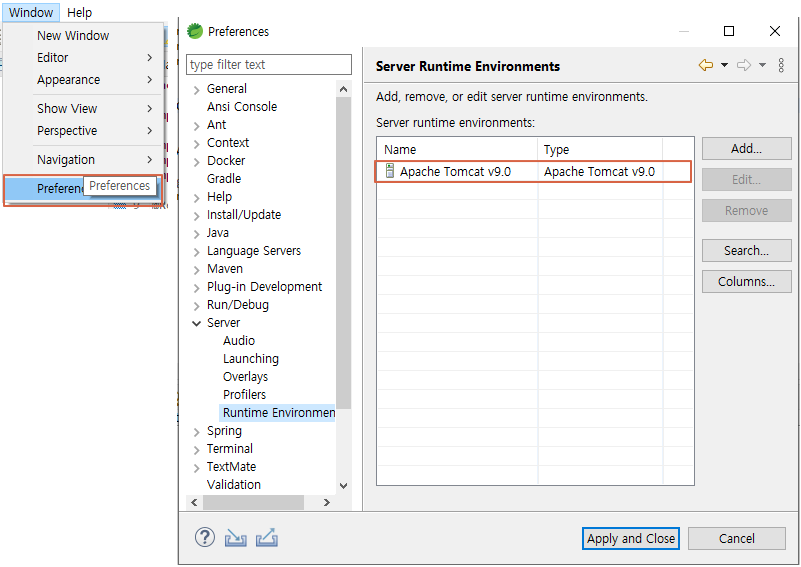Click the tree scroll up arrow
Image resolution: width=801 pixels, height=567 pixels.
point(343,89)
